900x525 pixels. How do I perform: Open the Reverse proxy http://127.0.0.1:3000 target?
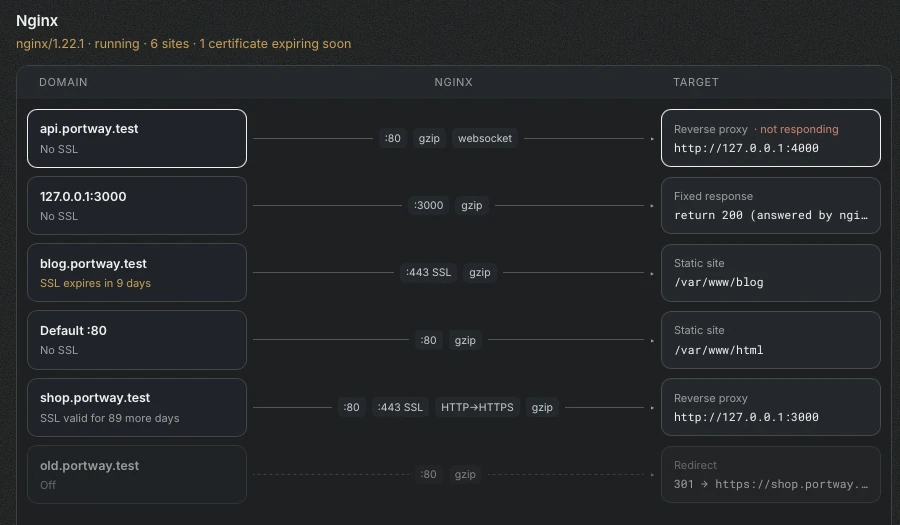pos(771,407)
